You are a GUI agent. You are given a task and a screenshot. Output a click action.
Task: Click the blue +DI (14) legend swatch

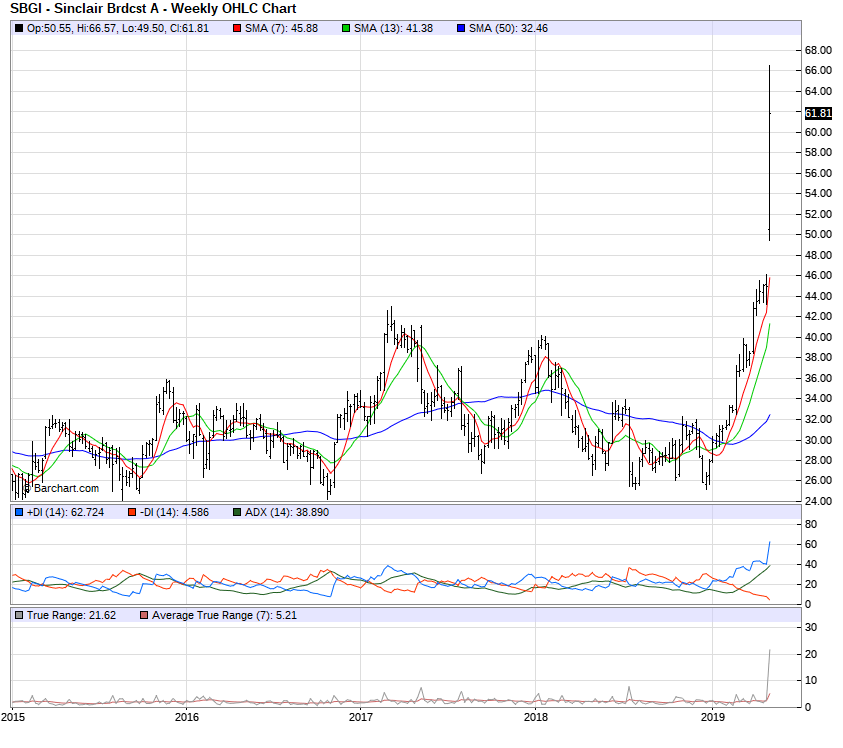(19, 512)
